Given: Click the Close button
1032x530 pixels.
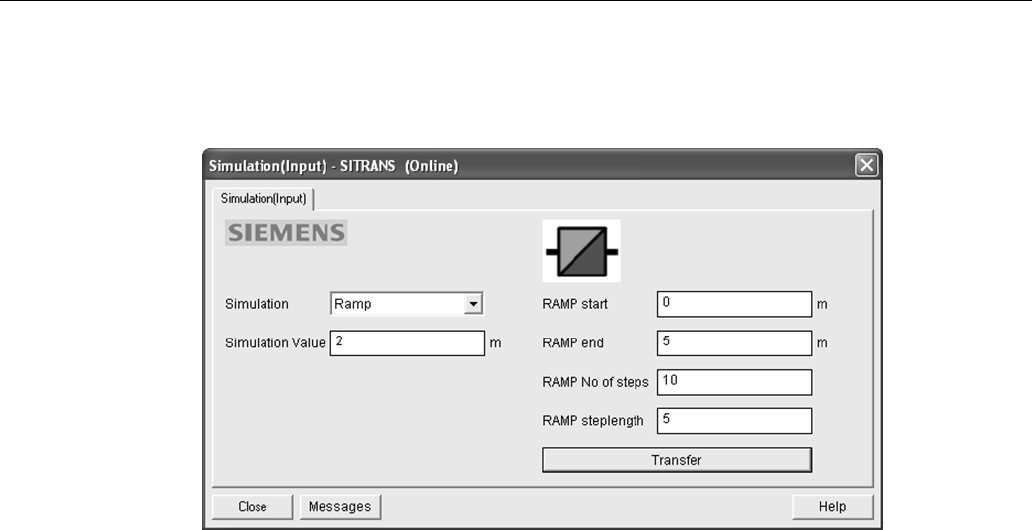Looking at the screenshot, I should point(252,507).
